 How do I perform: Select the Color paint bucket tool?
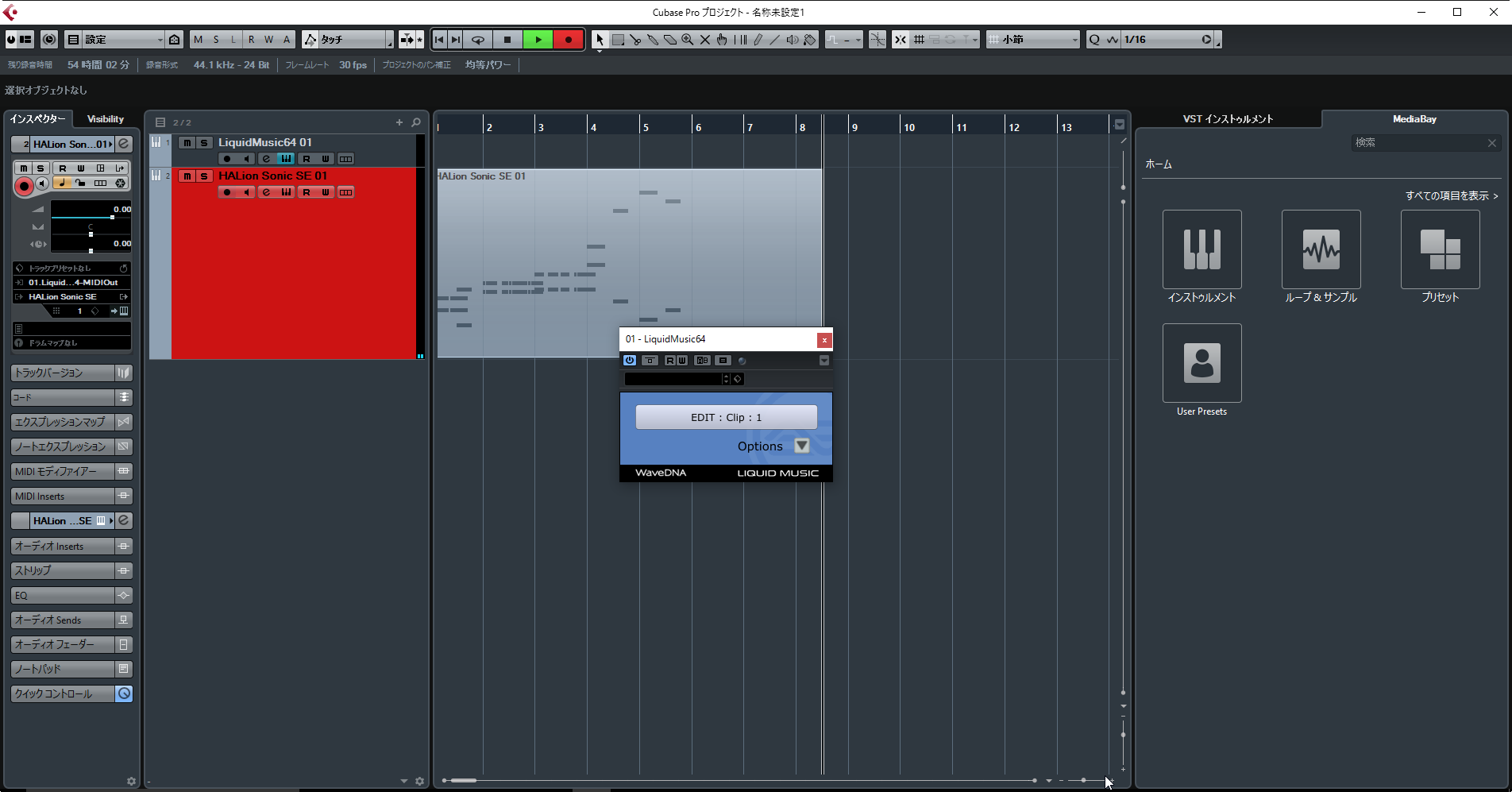pyautogui.click(x=810, y=40)
